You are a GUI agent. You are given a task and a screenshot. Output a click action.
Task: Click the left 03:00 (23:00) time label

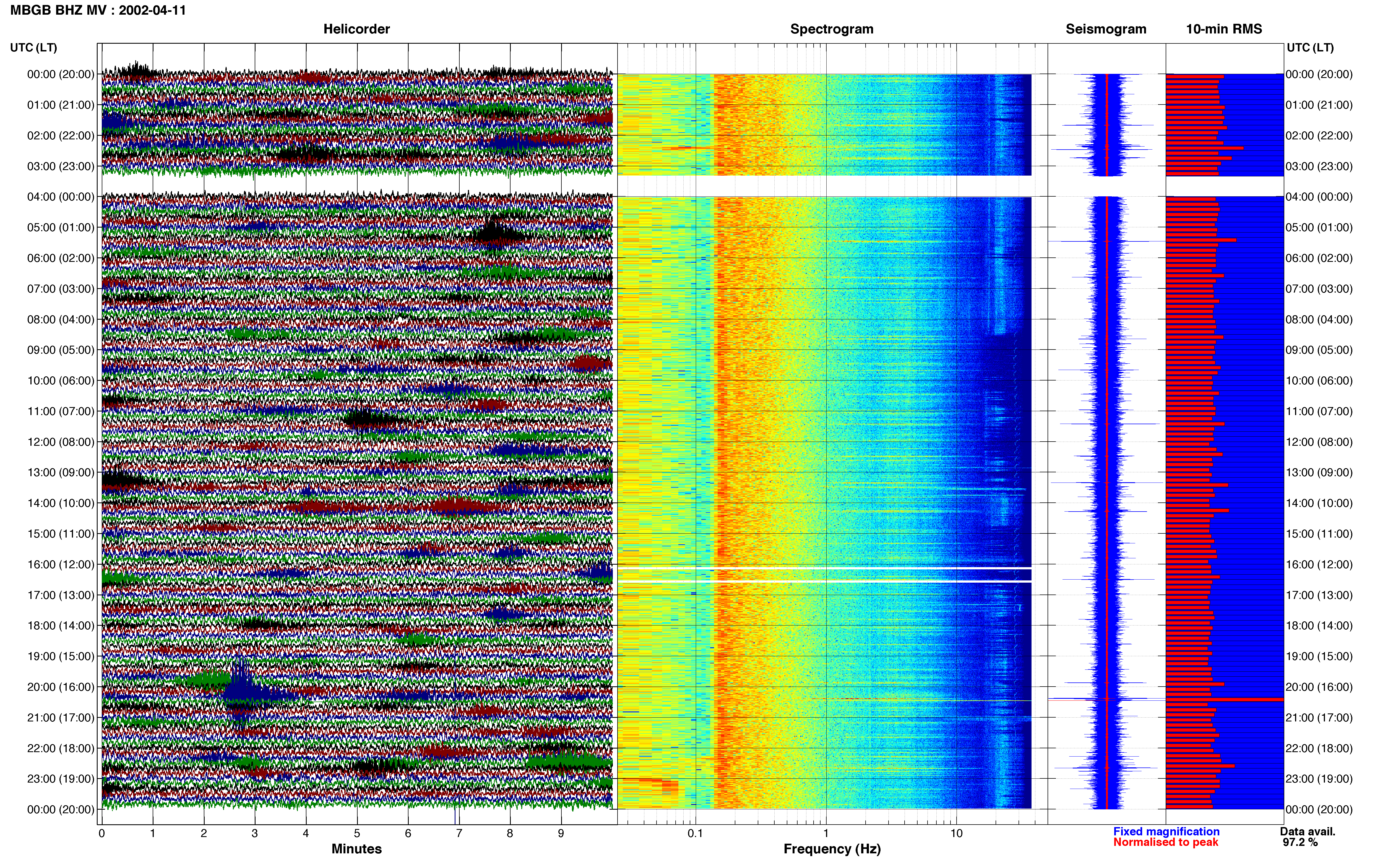point(61,166)
